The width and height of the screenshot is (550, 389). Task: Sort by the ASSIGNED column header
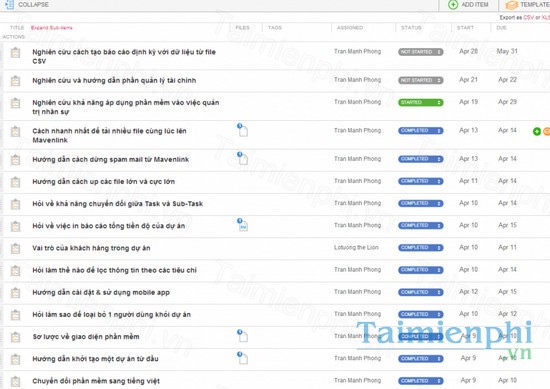pyautogui.click(x=350, y=28)
